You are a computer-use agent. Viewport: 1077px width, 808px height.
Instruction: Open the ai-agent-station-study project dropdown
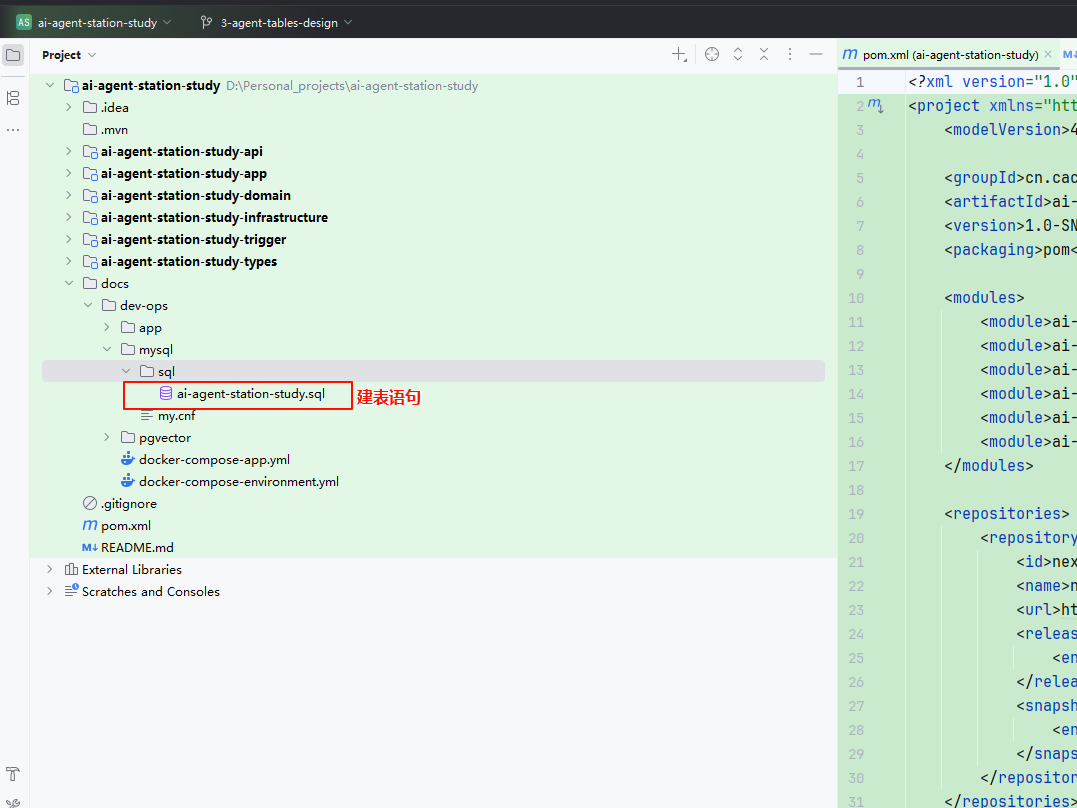click(96, 22)
